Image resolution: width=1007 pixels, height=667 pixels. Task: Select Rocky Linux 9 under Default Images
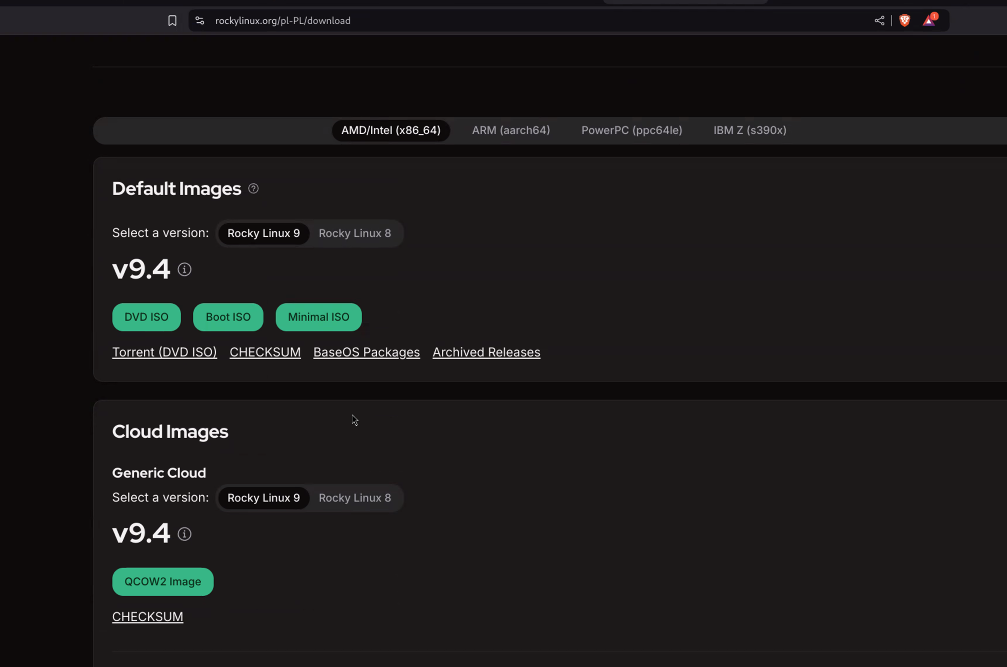[263, 233]
